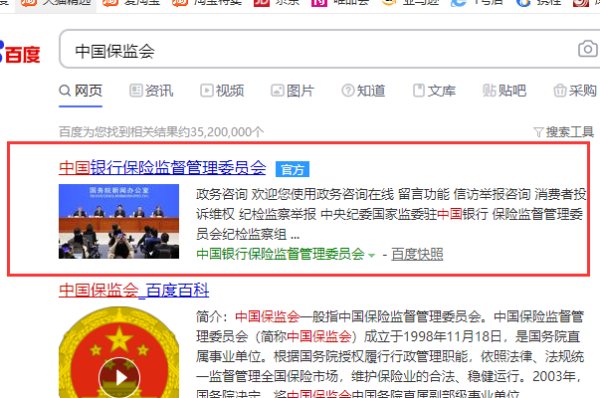Switch to the 资讯 tab
The width and height of the screenshot is (600, 398).
click(151, 91)
